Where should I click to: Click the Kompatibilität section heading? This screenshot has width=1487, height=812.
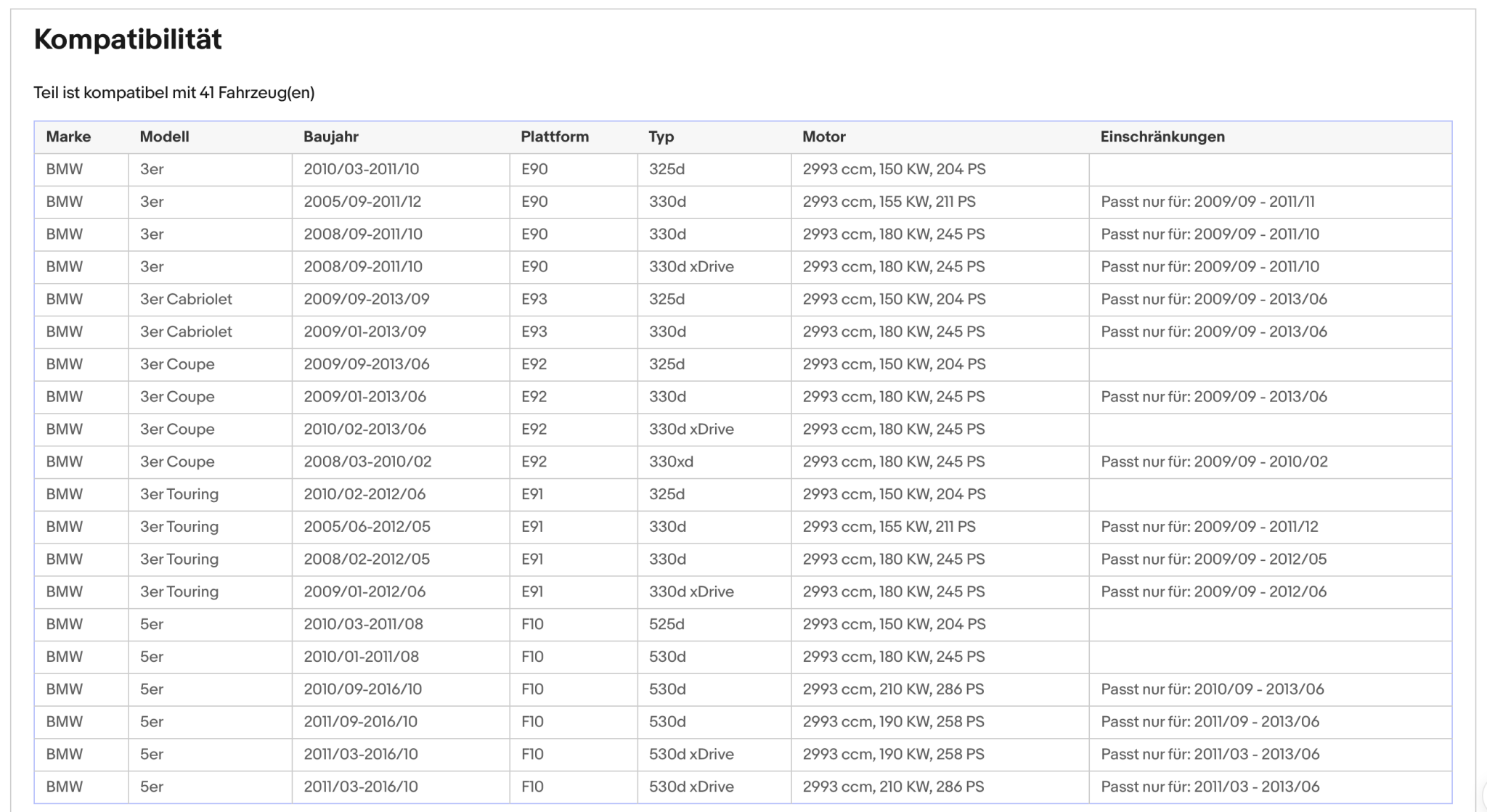pyautogui.click(x=128, y=39)
